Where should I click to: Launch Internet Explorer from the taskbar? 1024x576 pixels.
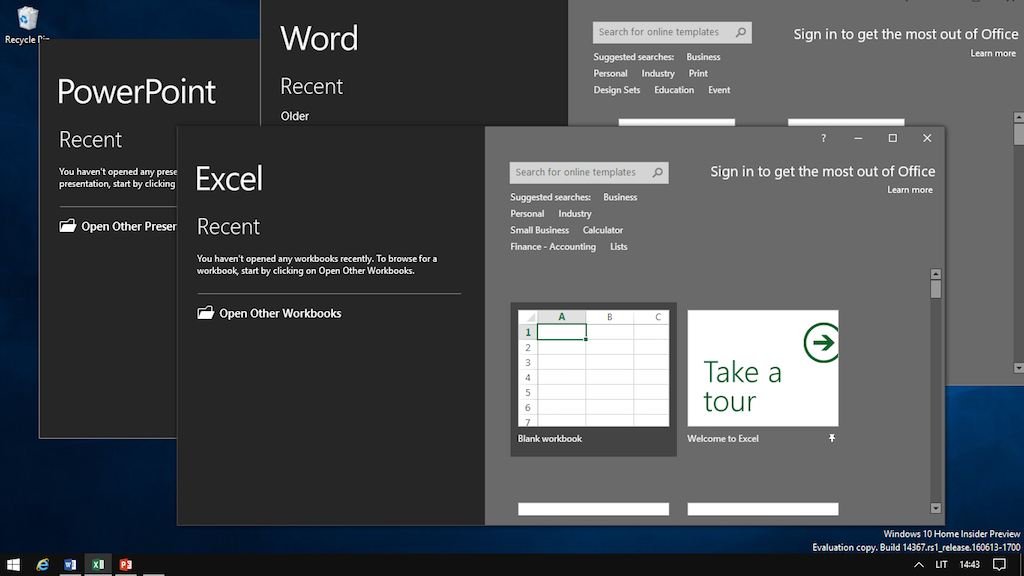point(42,565)
